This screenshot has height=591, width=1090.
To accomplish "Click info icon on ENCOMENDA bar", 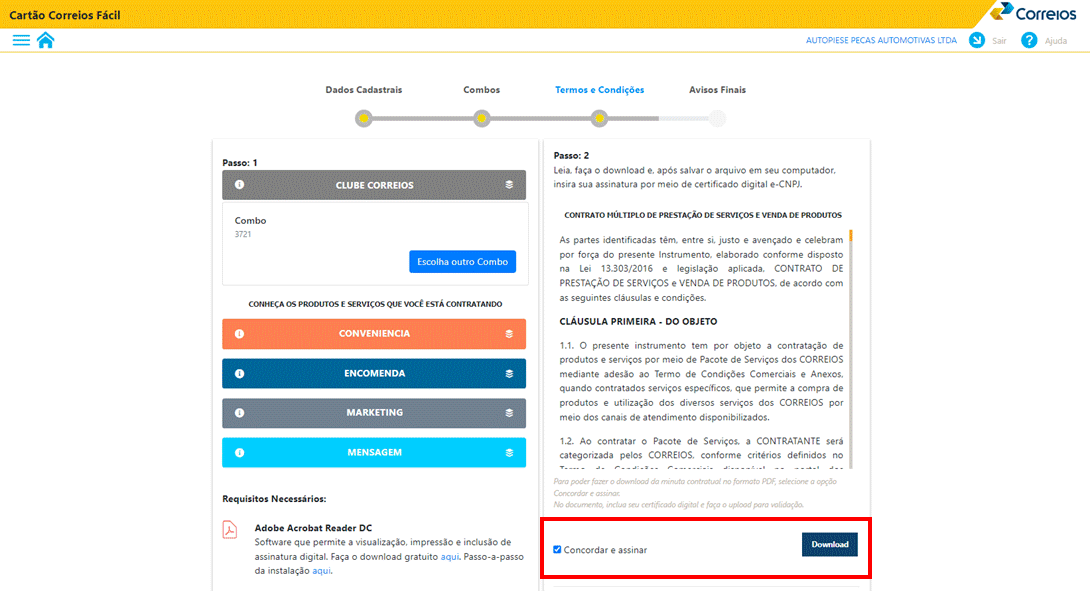I will tap(239, 373).
